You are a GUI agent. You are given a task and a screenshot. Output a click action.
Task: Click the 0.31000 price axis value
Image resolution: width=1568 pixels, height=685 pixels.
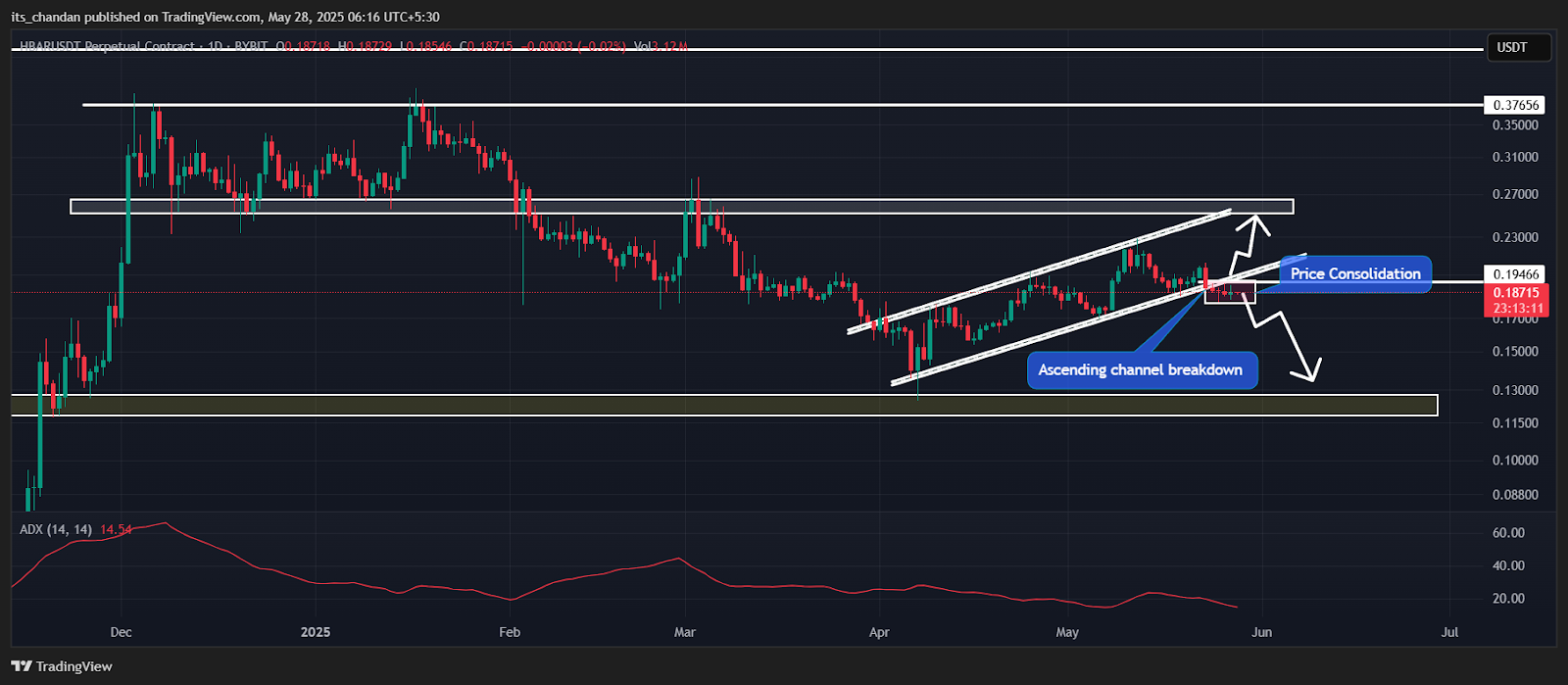coord(1515,157)
